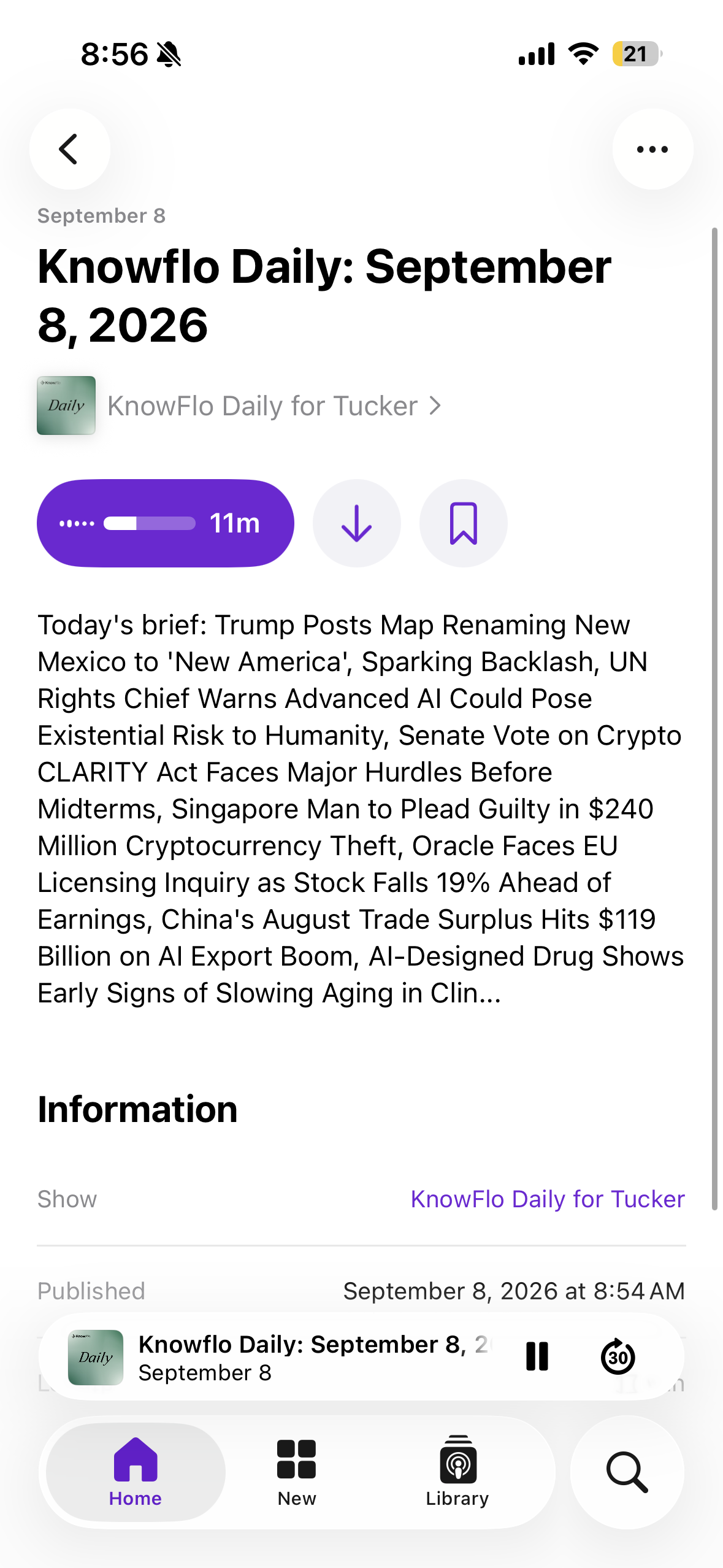Tap the KnowFlo Daily show artwork thumbnail
The image size is (723, 1568).
(66, 405)
